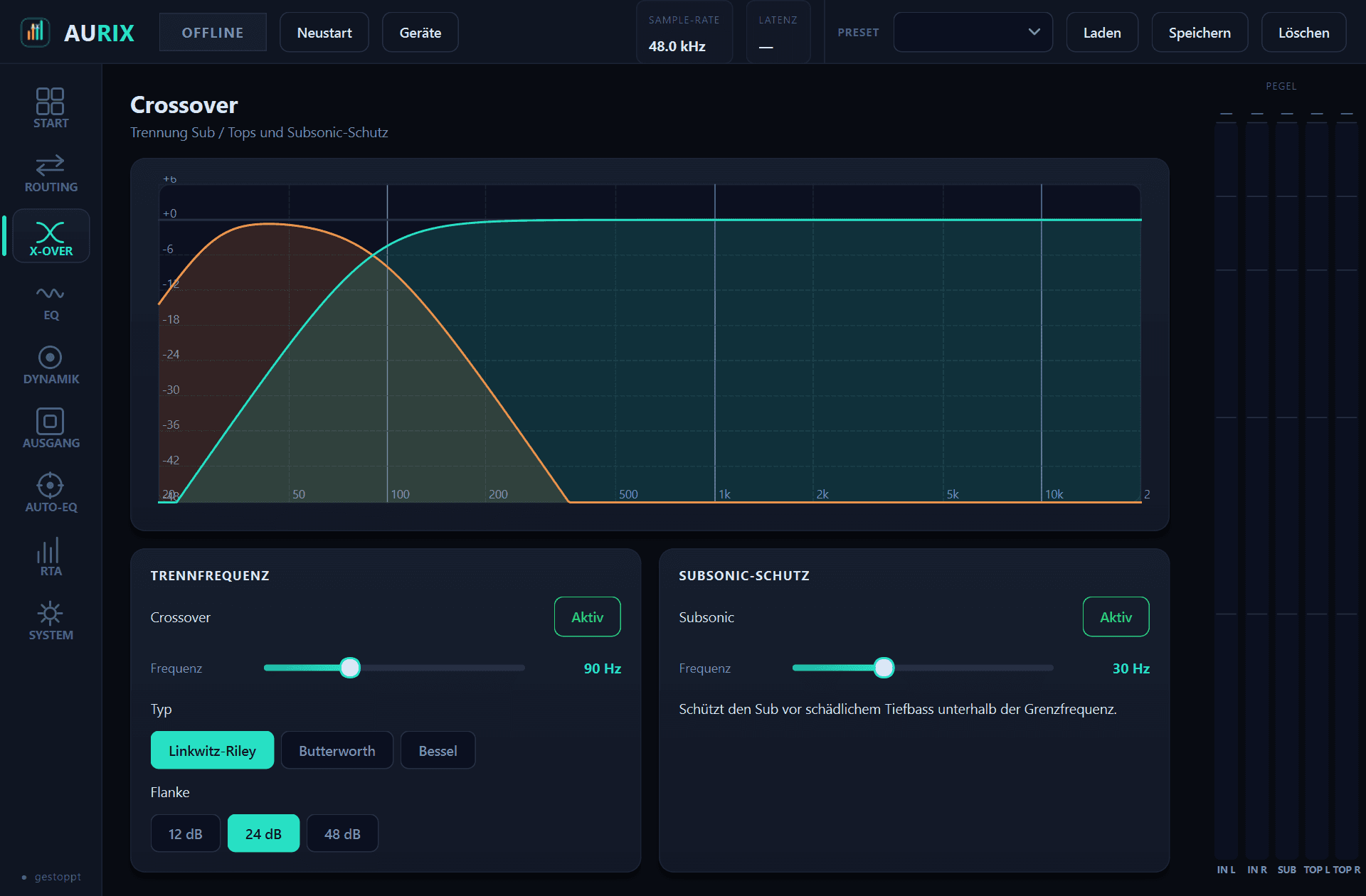
Task: Open the Preset dropdown
Action: tap(973, 32)
